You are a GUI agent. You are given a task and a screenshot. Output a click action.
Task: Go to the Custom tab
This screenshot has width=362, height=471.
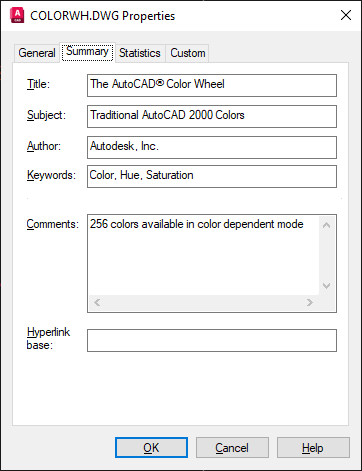[188, 53]
